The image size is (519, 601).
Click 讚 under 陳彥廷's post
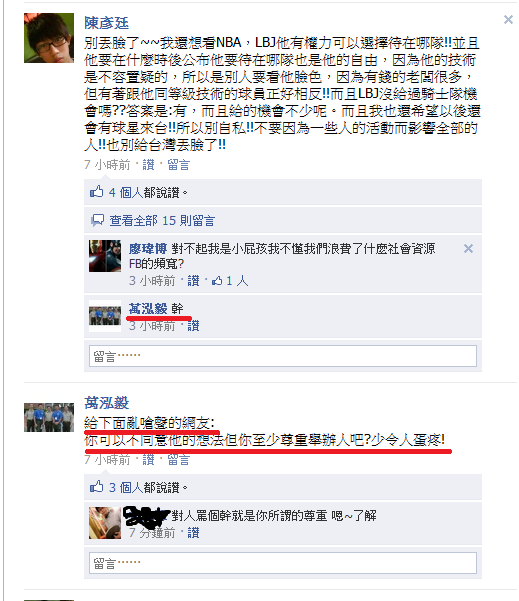point(148,165)
